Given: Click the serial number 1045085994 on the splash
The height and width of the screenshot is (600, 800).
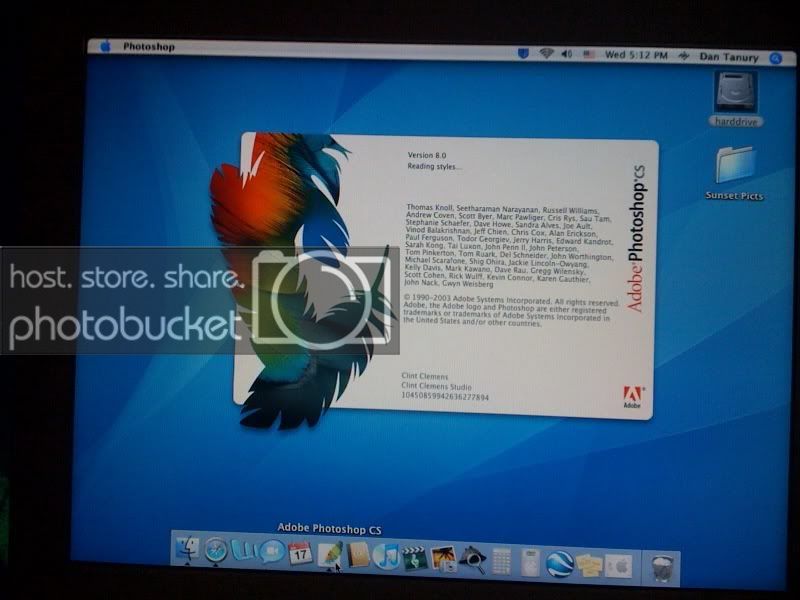Looking at the screenshot, I should [x=444, y=396].
